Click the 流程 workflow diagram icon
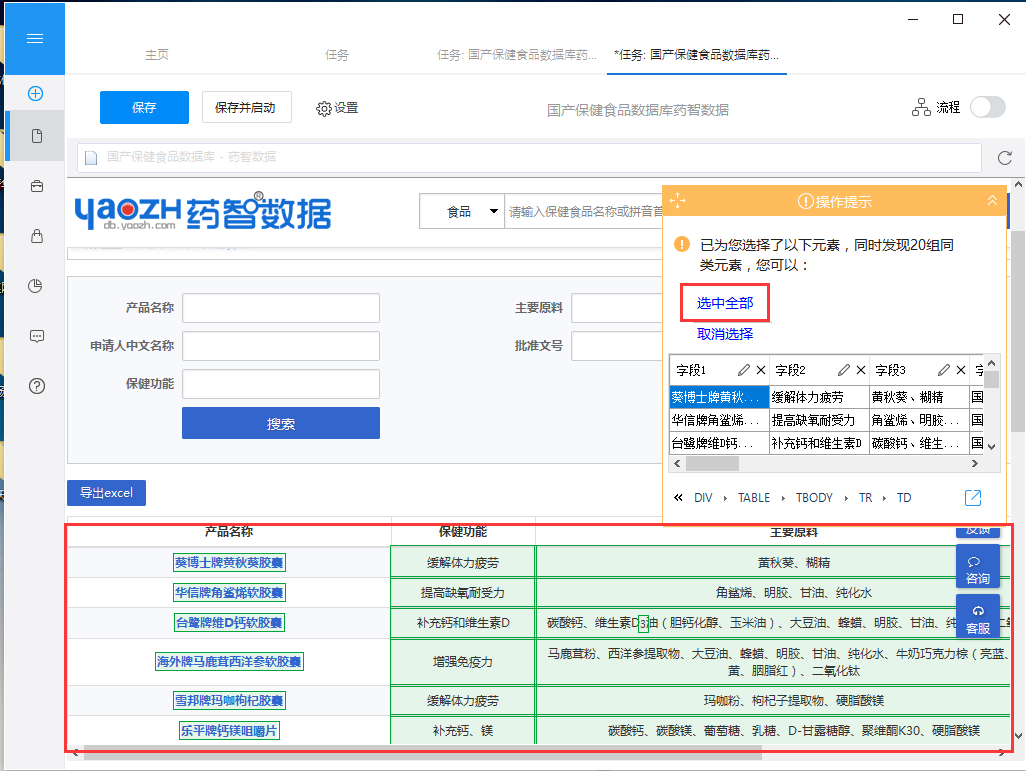Image resolution: width=1026 pixels, height=771 pixels. tap(921, 107)
